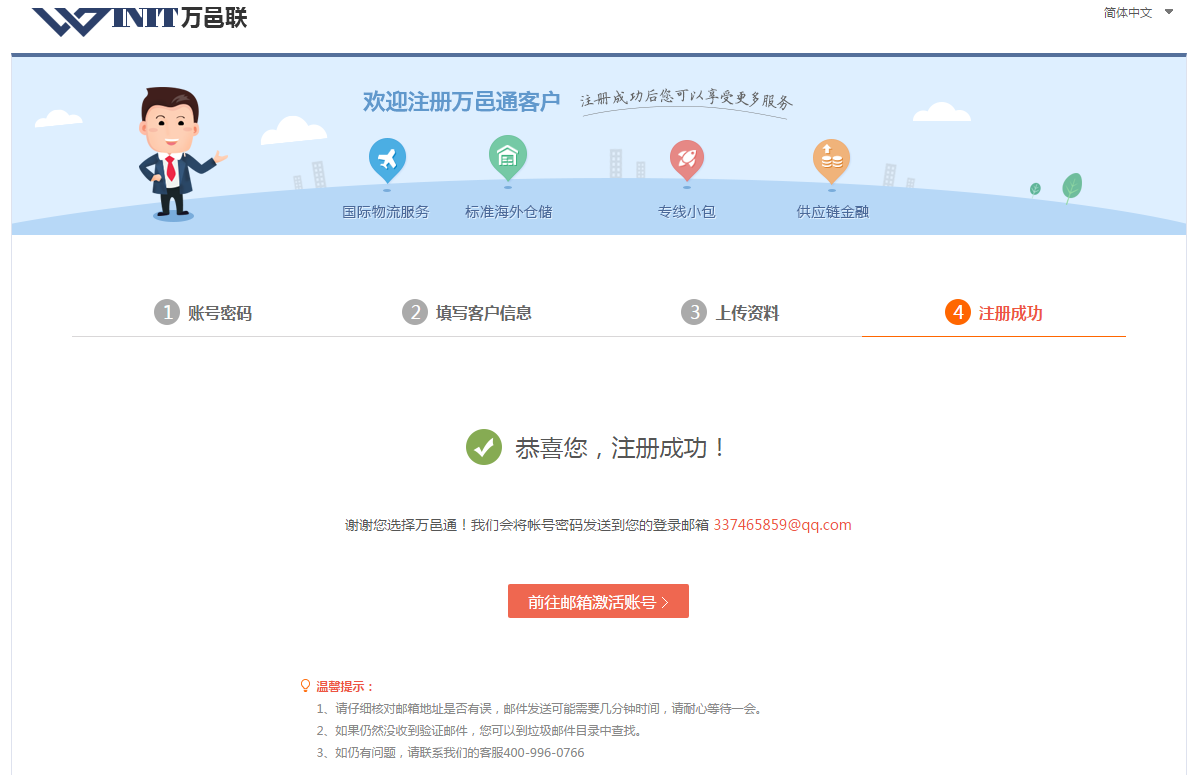The height and width of the screenshot is (775, 1198).
Task: Click the airplane icon for 国际物流服务
Action: tap(387, 161)
